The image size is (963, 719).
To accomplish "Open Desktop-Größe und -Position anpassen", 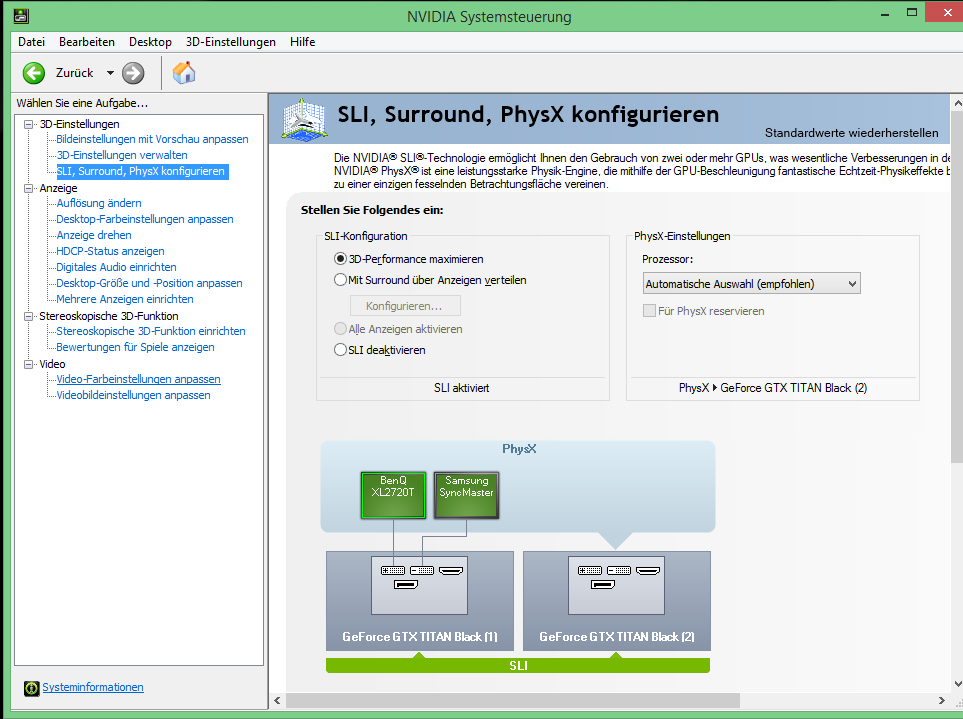I will coord(149,283).
